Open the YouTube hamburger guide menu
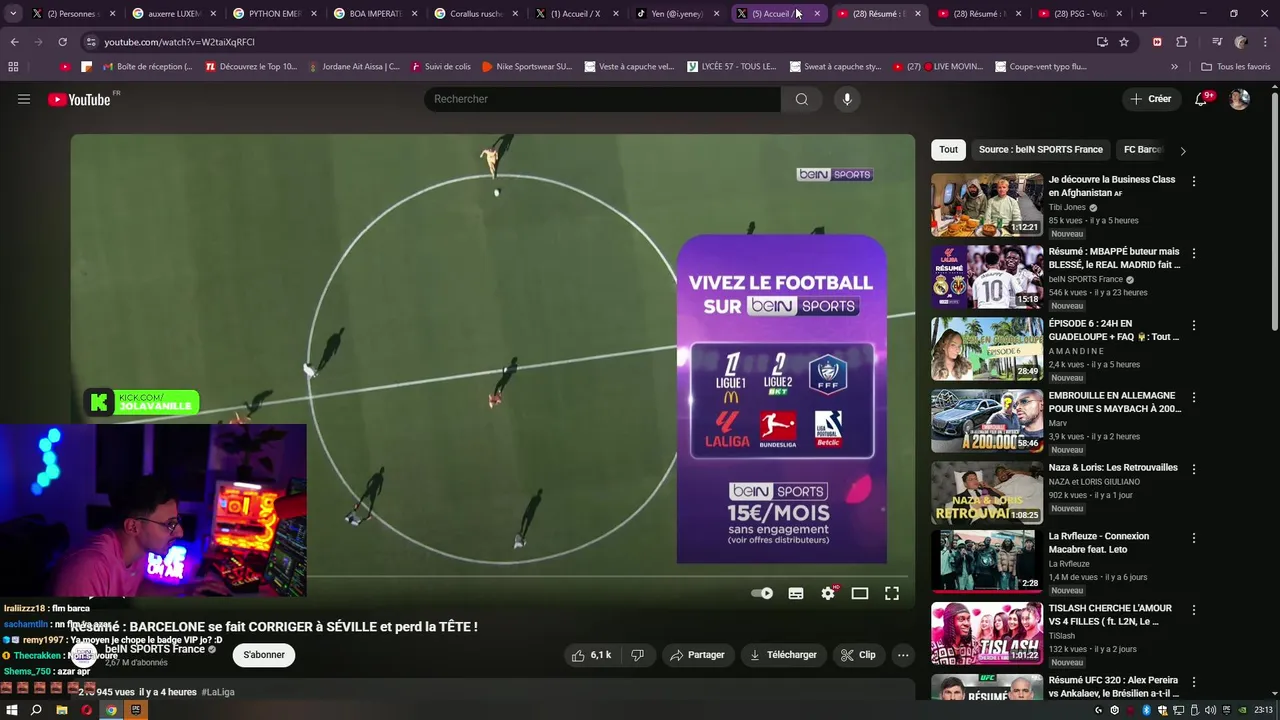 24,99
